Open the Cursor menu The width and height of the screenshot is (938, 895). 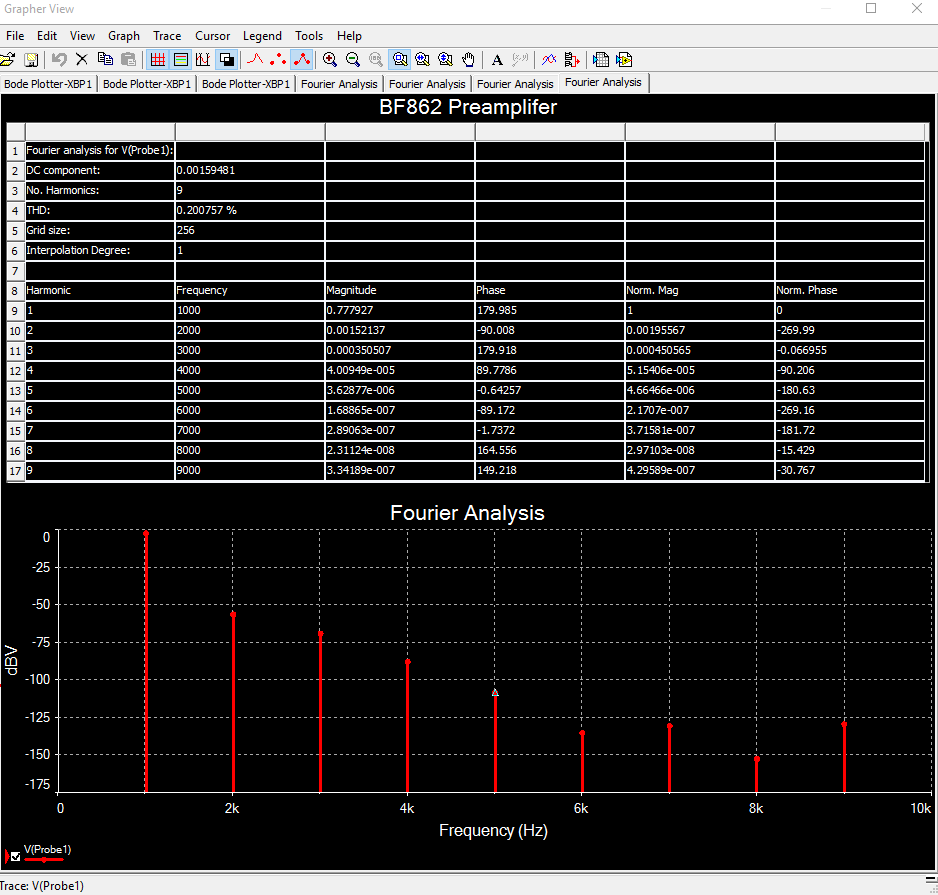click(212, 36)
